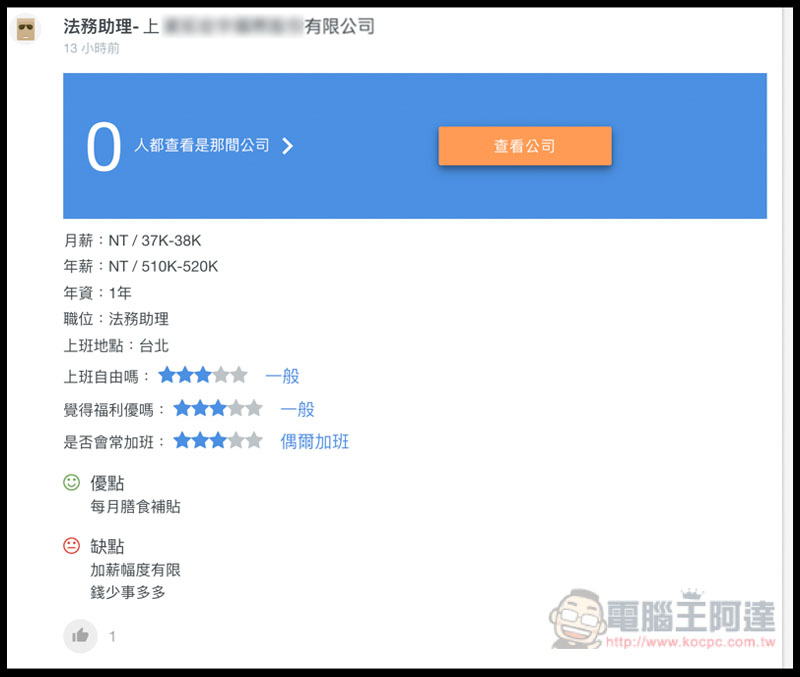Click the 月薪 NT / 37K-38K line
The width and height of the screenshot is (800, 677).
click(x=132, y=240)
